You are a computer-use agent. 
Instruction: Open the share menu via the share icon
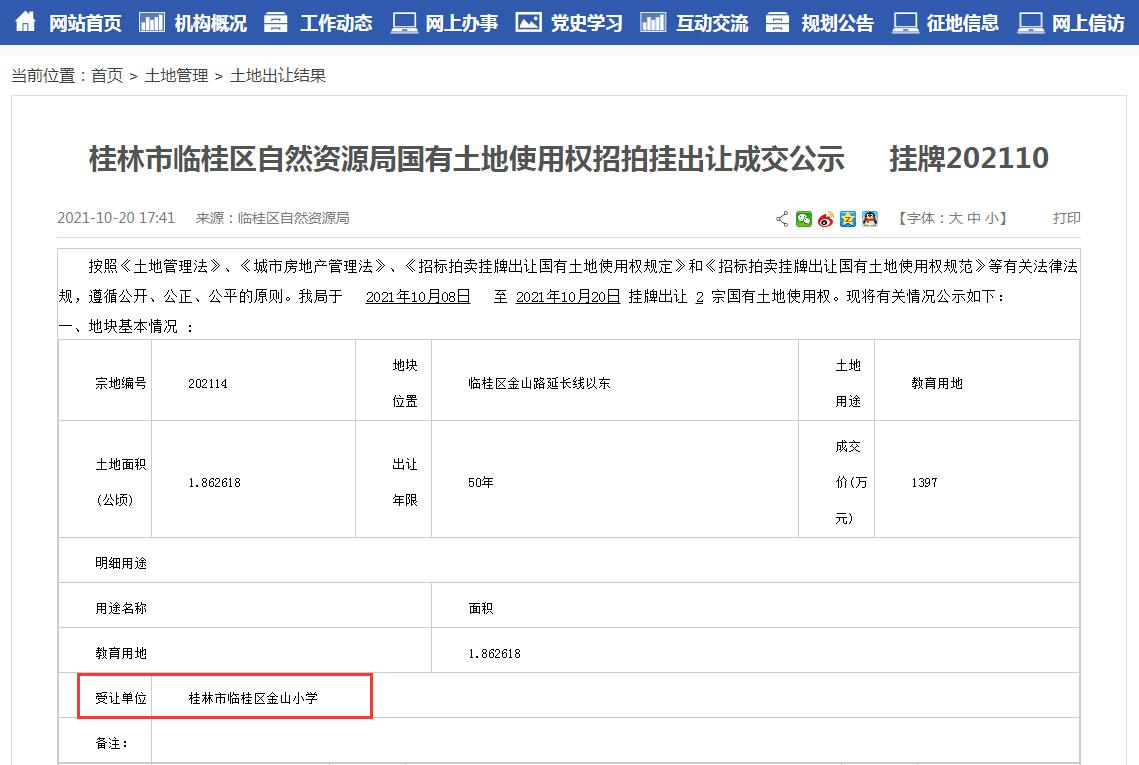[783, 218]
